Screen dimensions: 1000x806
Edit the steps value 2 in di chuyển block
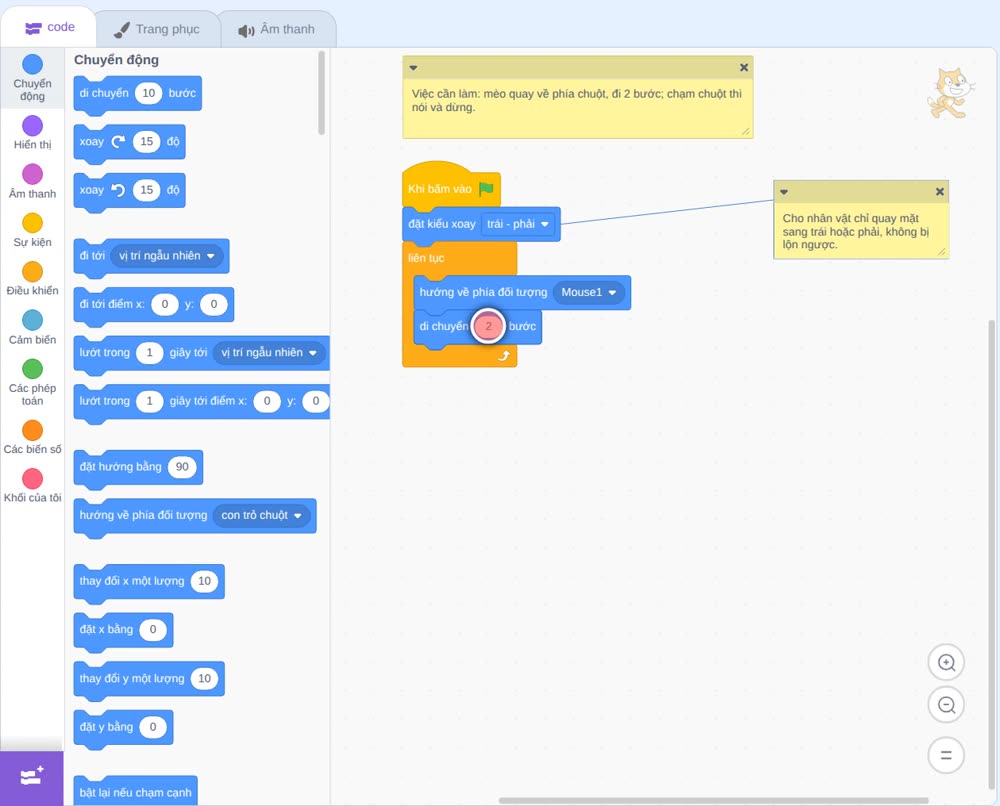[x=489, y=326]
